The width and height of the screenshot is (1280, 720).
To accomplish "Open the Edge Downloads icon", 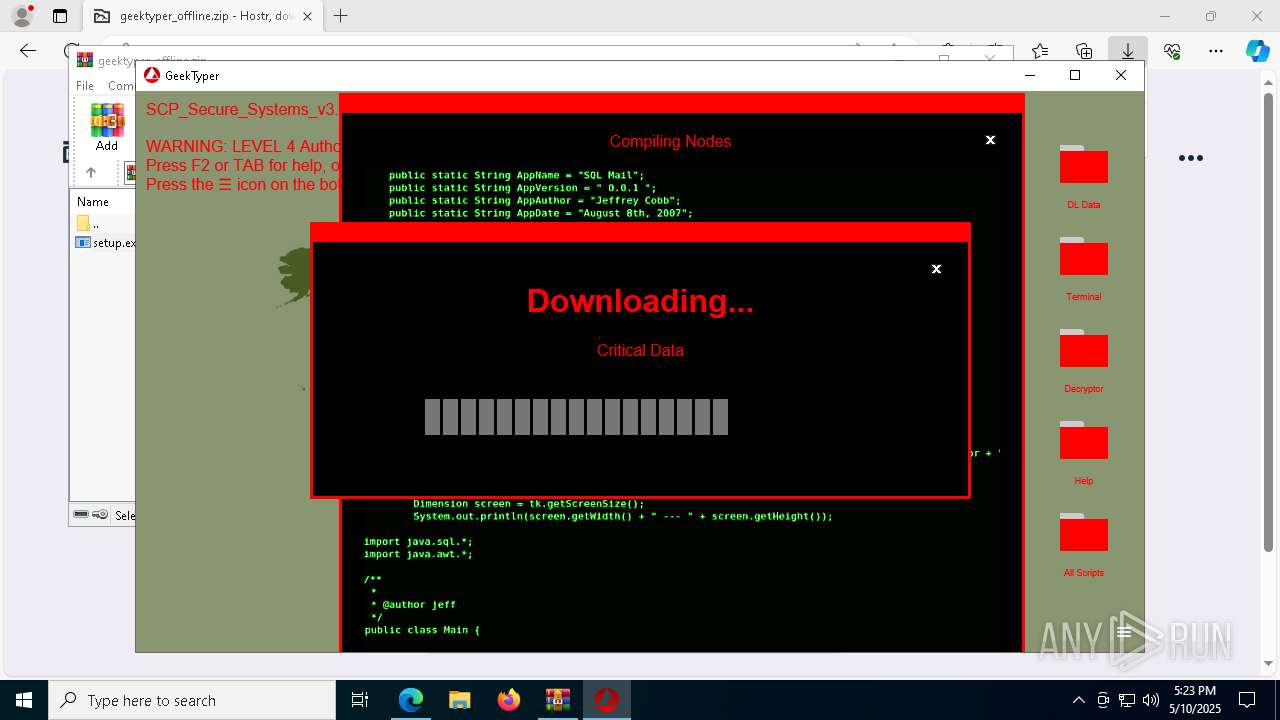I will click(x=1128, y=51).
